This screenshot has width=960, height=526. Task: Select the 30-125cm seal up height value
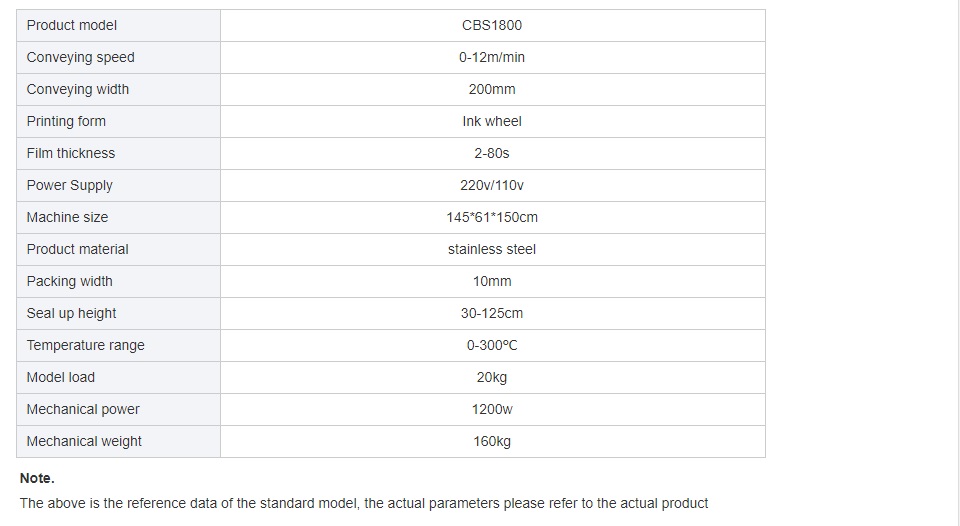tap(492, 314)
